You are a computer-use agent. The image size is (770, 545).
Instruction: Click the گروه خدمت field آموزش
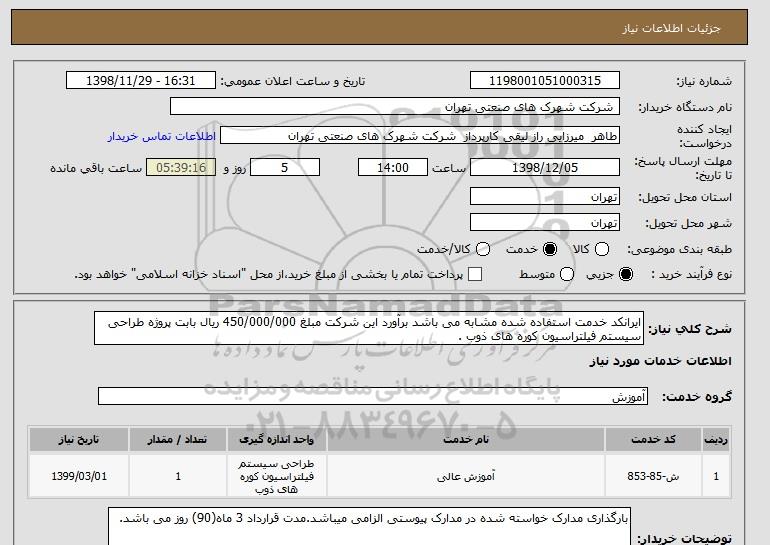coord(373,396)
